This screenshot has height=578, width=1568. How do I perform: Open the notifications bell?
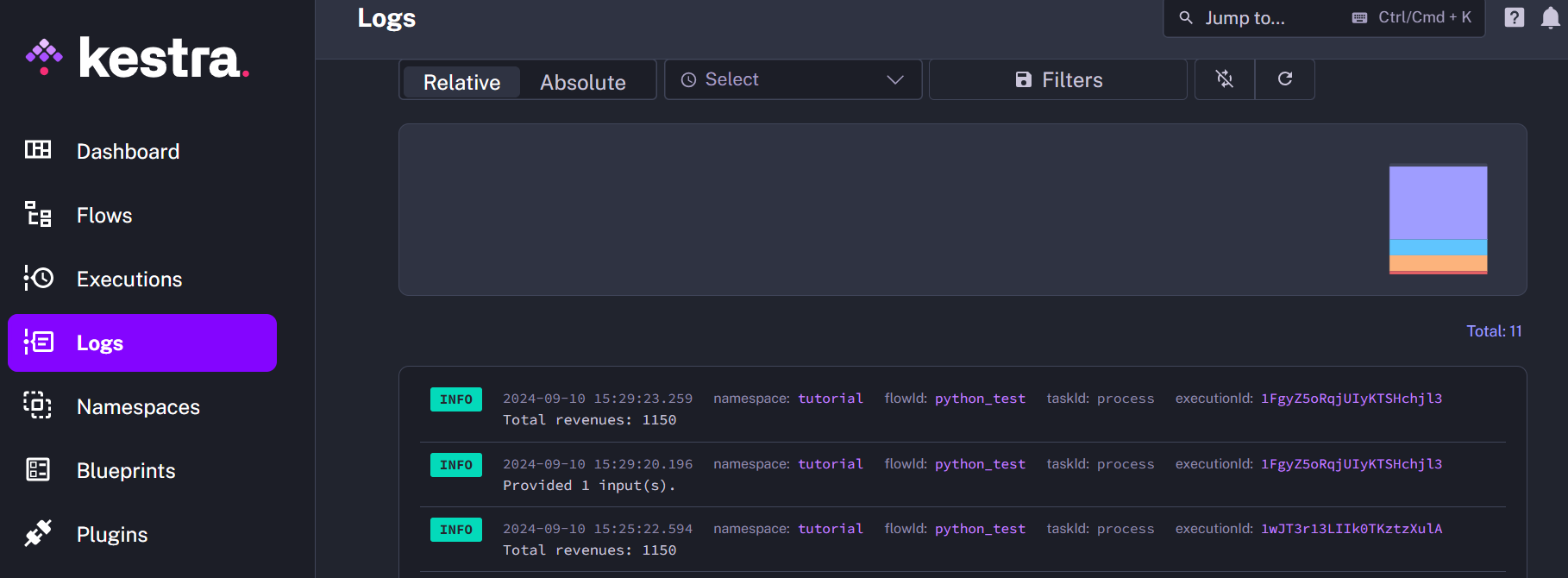click(1550, 18)
